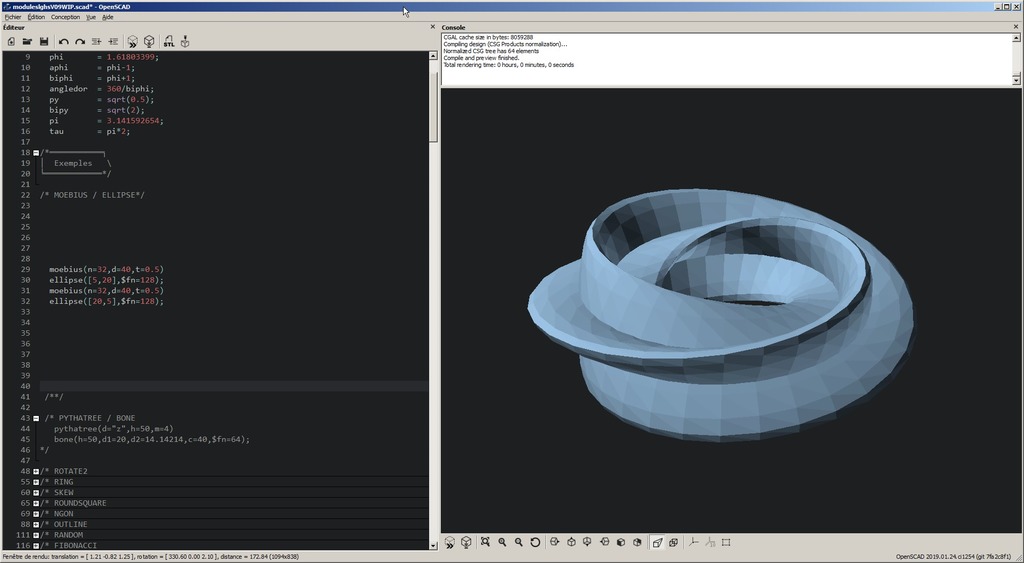Expand the folded NGON code block
The height and width of the screenshot is (563, 1024).
coord(36,514)
